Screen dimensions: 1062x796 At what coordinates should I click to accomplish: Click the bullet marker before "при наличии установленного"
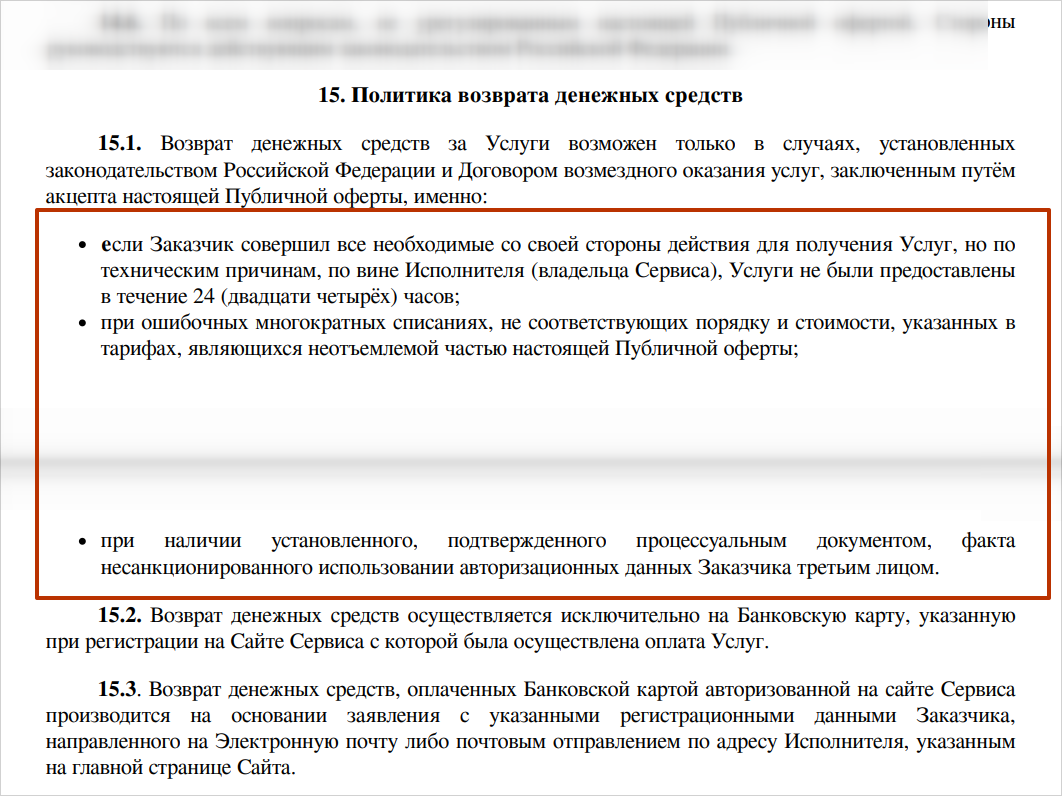coord(84,543)
